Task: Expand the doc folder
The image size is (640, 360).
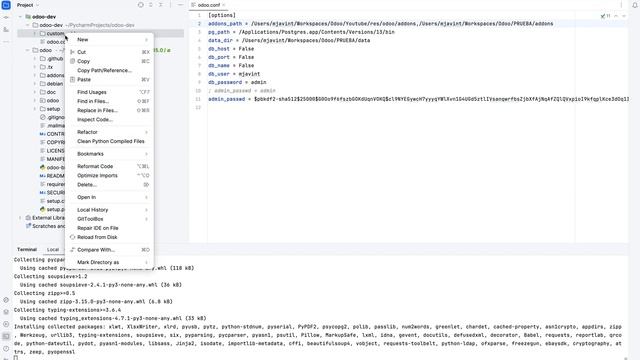Action: [x=35, y=92]
